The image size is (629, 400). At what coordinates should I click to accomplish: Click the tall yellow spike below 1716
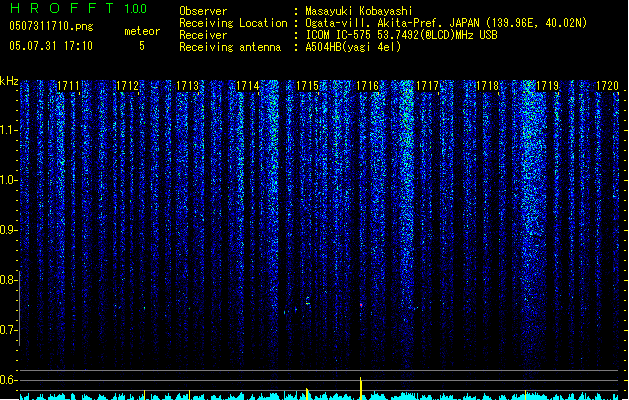click(361, 388)
